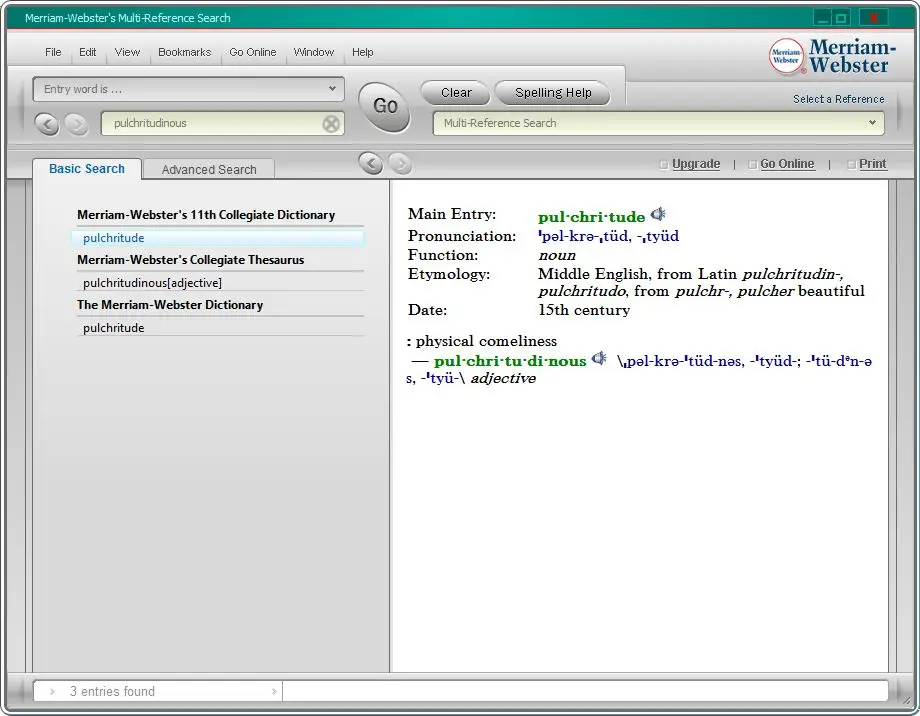The width and height of the screenshot is (920, 716).
Task: Go back to previous search word
Action: coord(47,124)
